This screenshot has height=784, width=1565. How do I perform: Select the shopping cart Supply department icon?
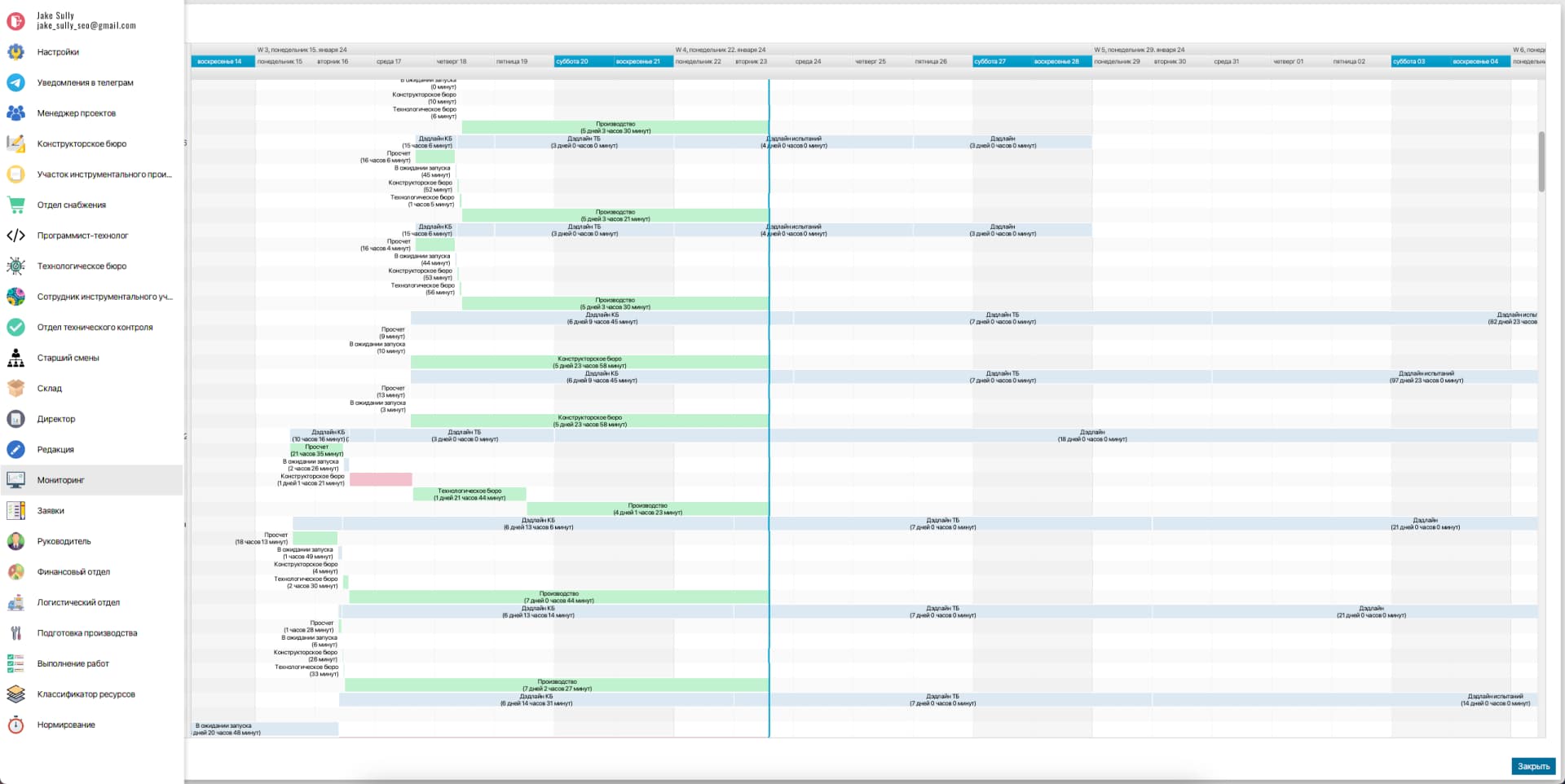(x=15, y=205)
